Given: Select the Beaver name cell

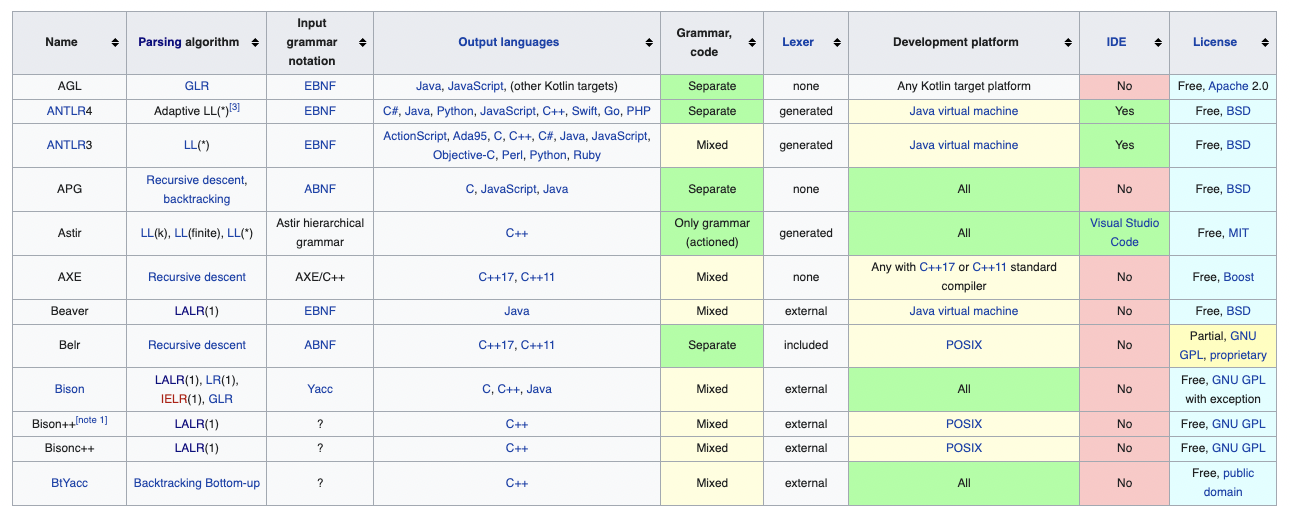Looking at the screenshot, I should [x=69, y=311].
